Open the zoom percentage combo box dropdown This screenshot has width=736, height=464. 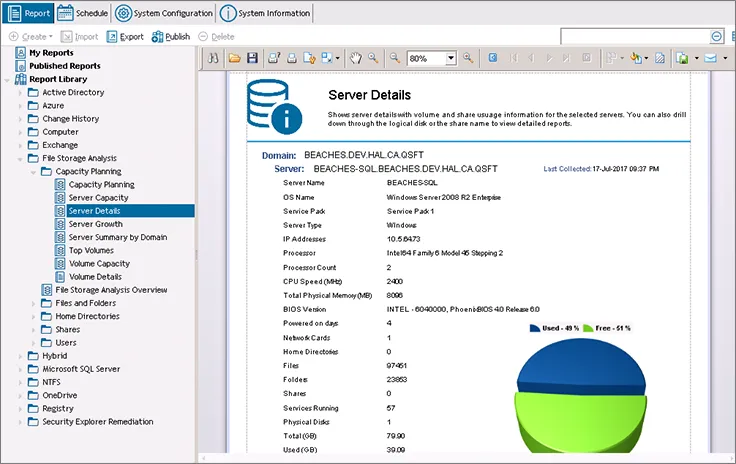pos(451,58)
